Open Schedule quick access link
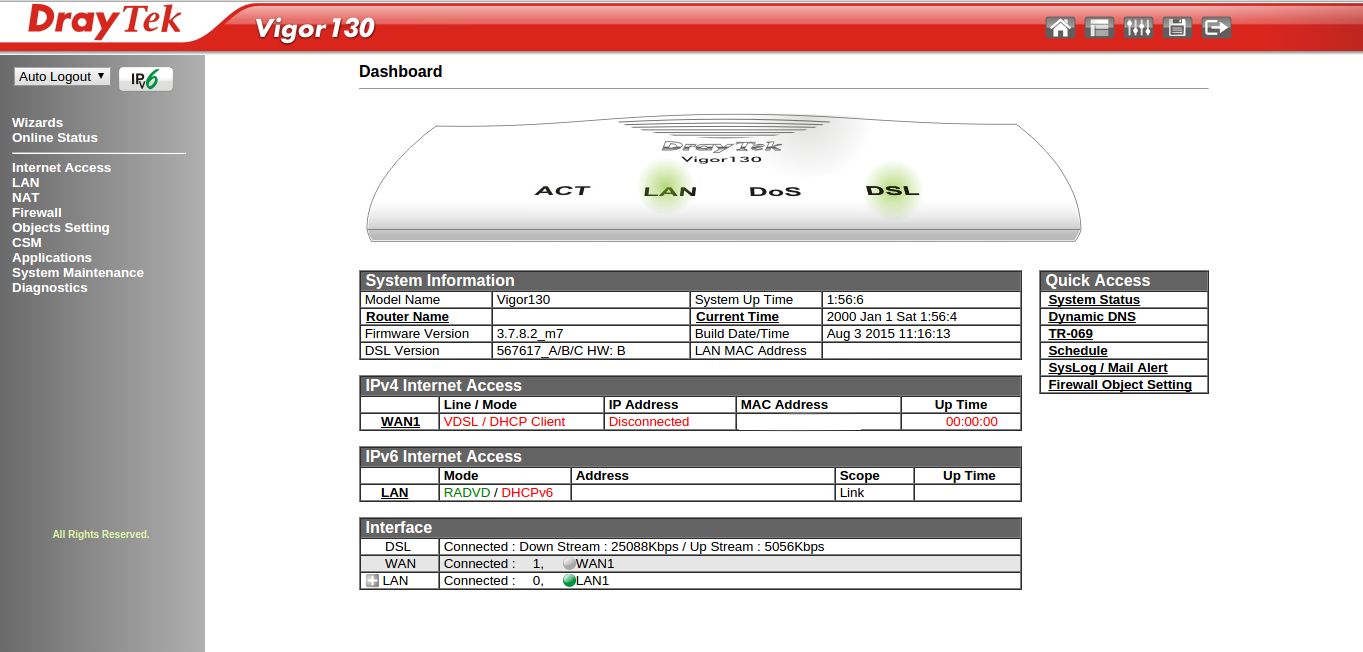This screenshot has height=652, width=1363. [1078, 351]
